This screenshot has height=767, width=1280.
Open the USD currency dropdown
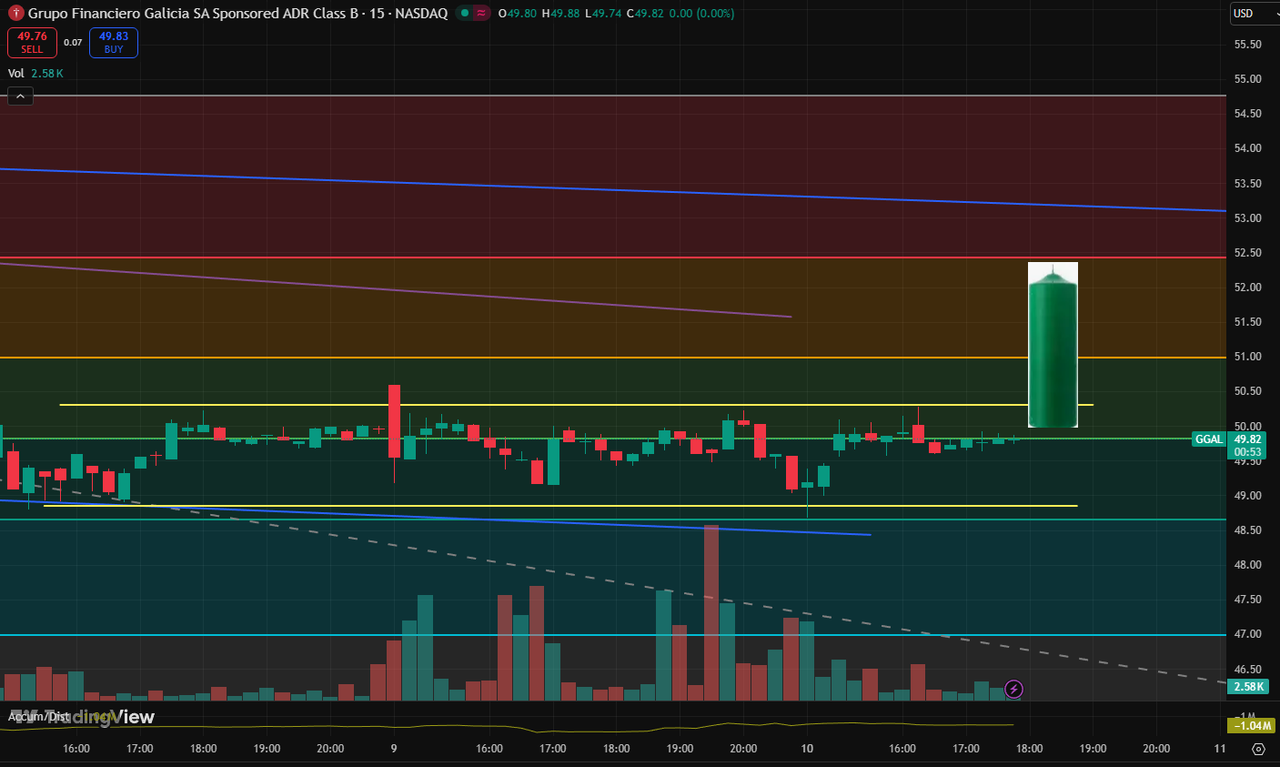[x=1254, y=13]
